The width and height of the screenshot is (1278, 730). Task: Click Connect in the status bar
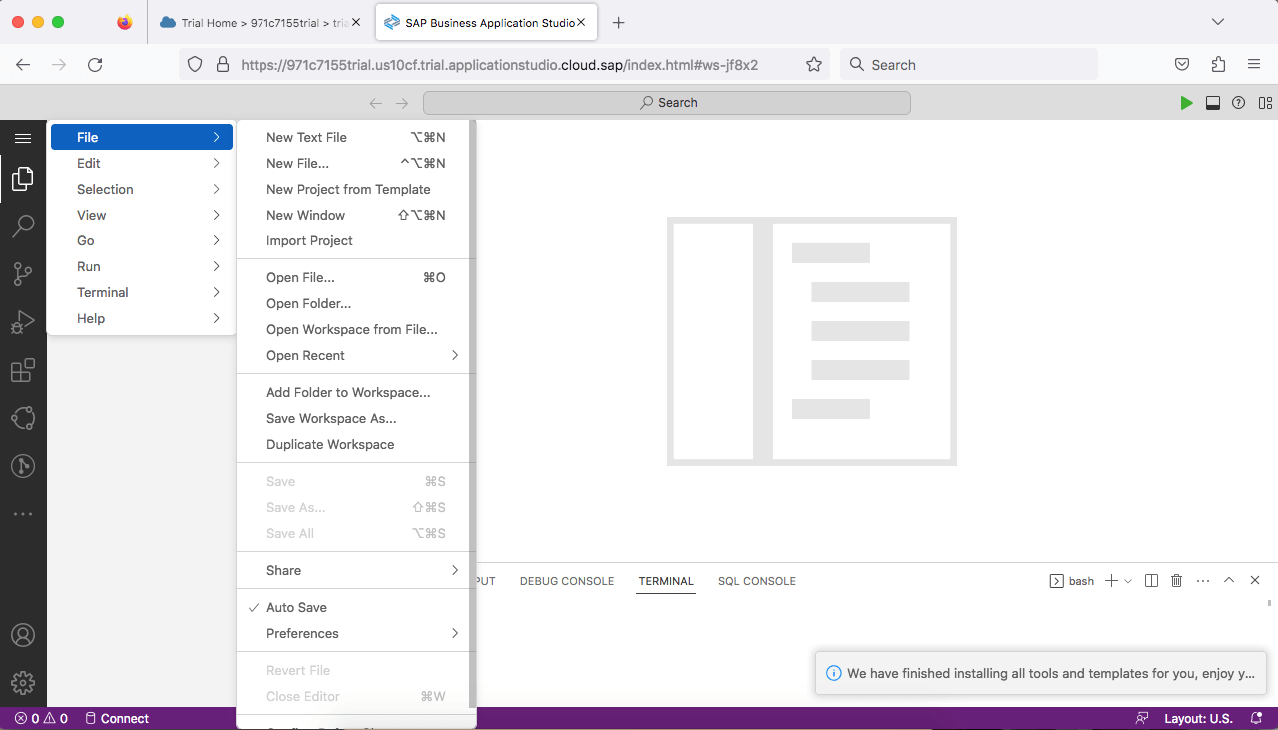[x=117, y=718]
